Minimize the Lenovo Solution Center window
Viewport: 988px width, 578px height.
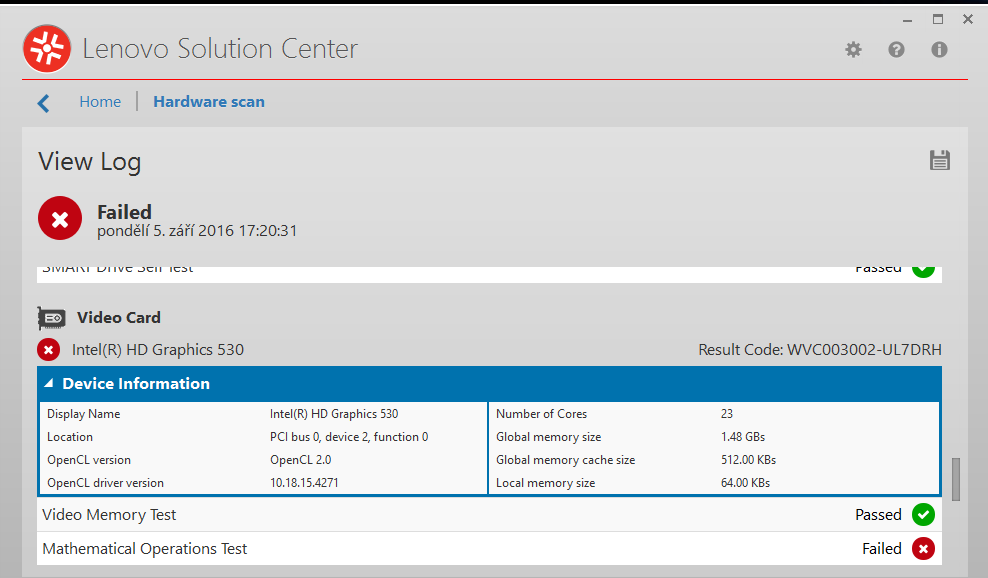pos(907,20)
